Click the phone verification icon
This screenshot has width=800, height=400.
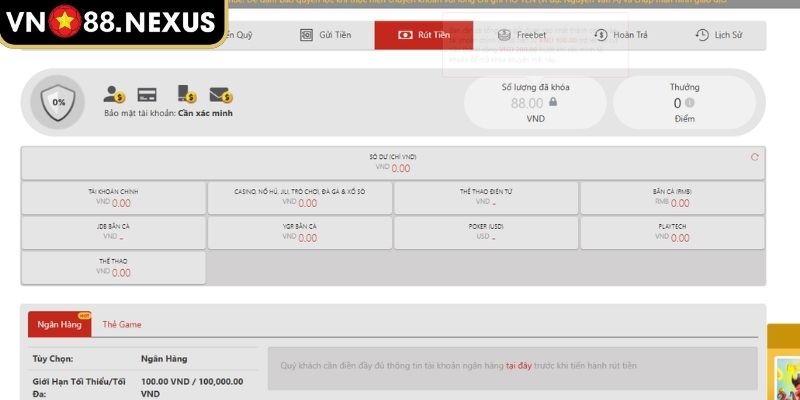click(x=187, y=94)
